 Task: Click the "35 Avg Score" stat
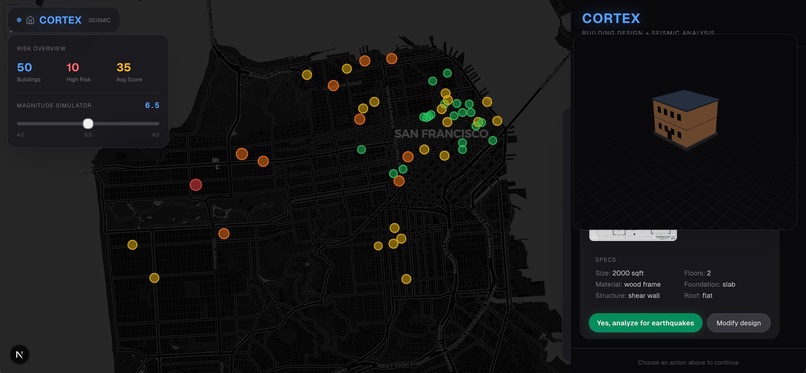click(x=129, y=72)
